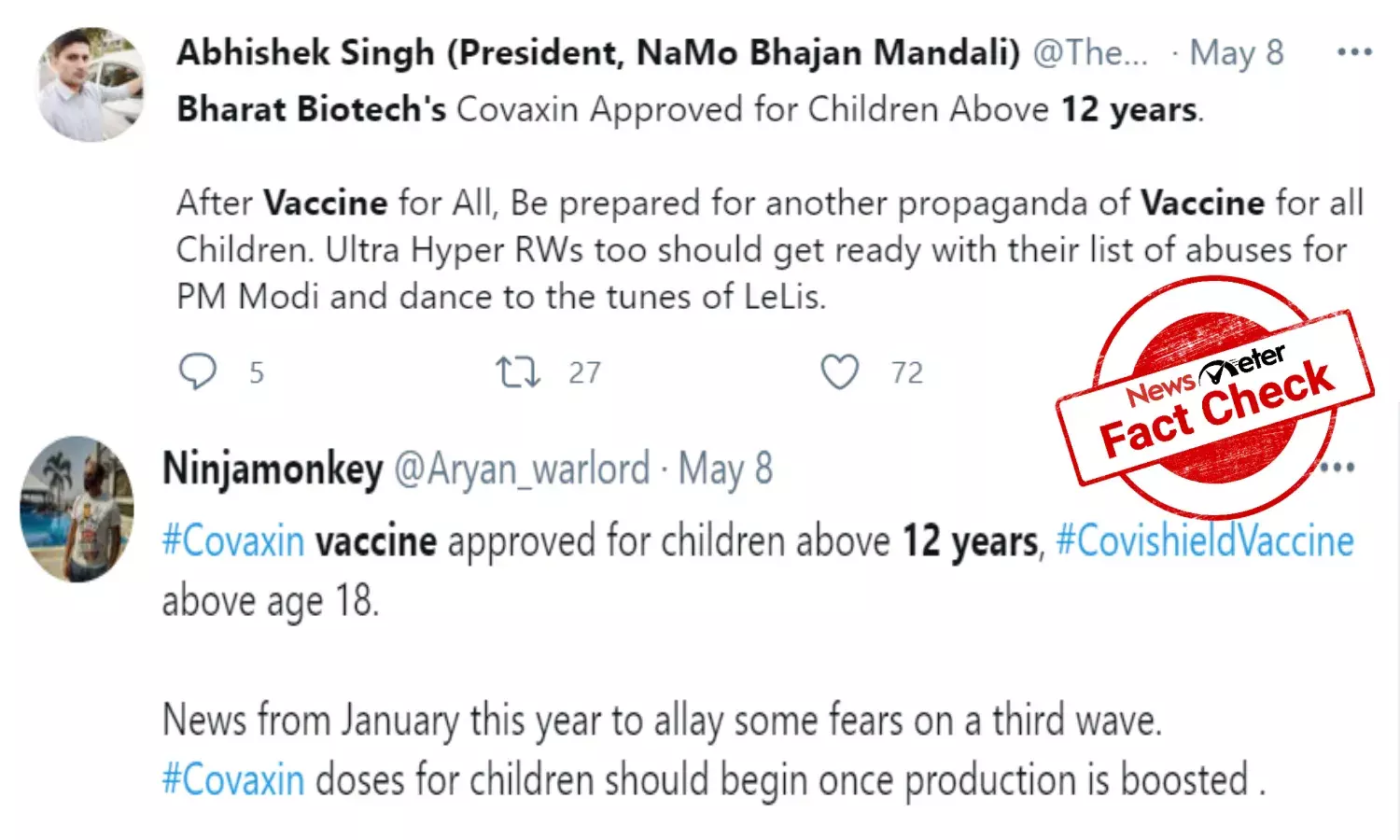The image size is (1400, 840).
Task: Open the #Covaxin hashtag in Ninjamonkey's tweet
Action: (x=232, y=540)
